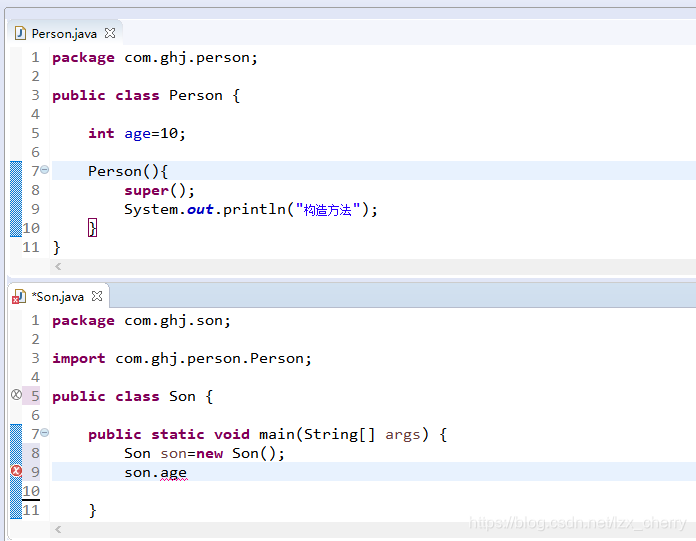Switch to the Person.java editor tab
The height and width of the screenshot is (541, 696).
pyautogui.click(x=64, y=34)
